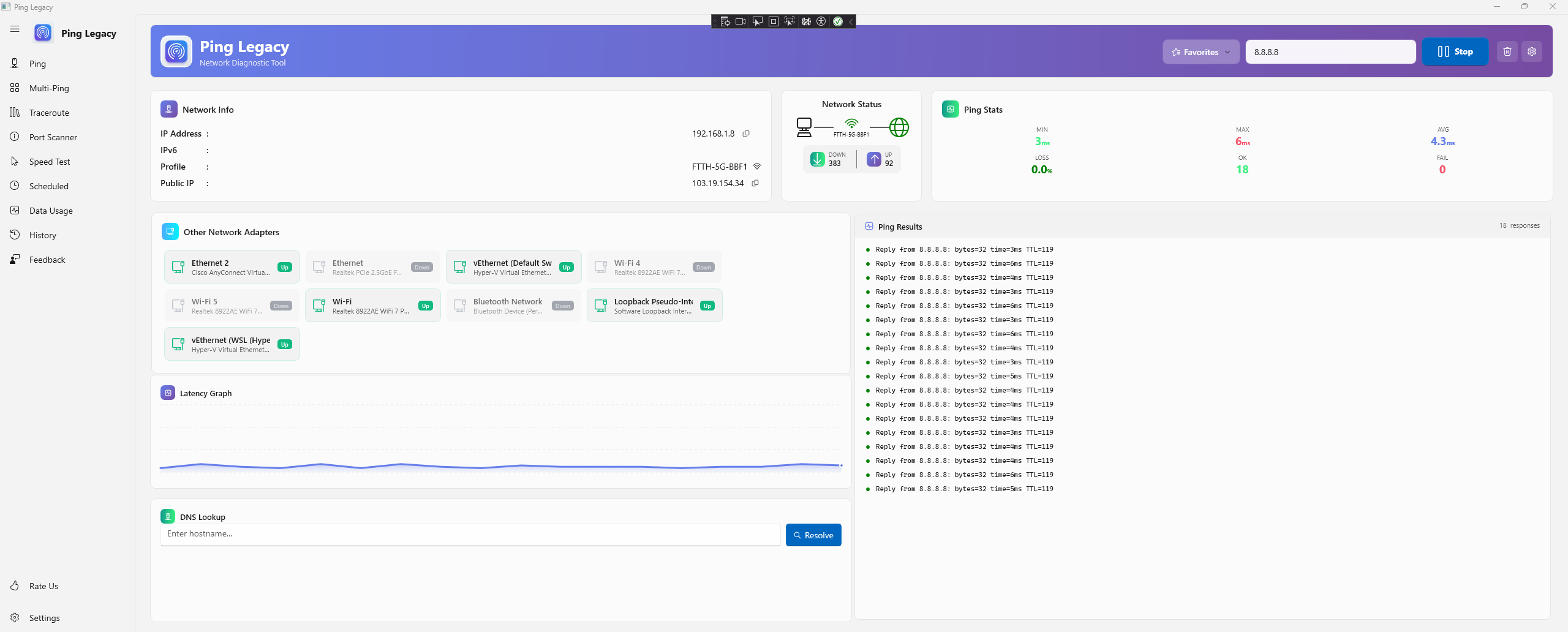Select the Wi-Fi 4 adapter card
This screenshot has height=632, width=1568.
655,267
